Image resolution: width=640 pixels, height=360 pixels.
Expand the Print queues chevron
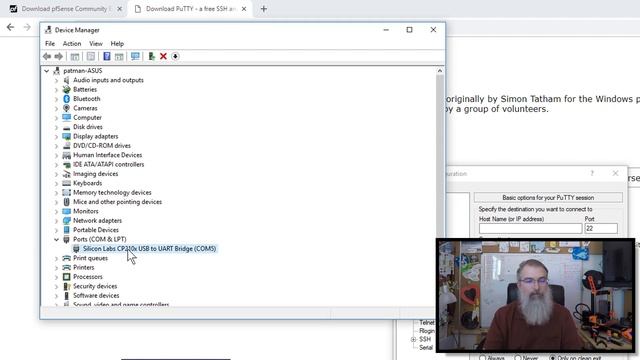(56, 258)
